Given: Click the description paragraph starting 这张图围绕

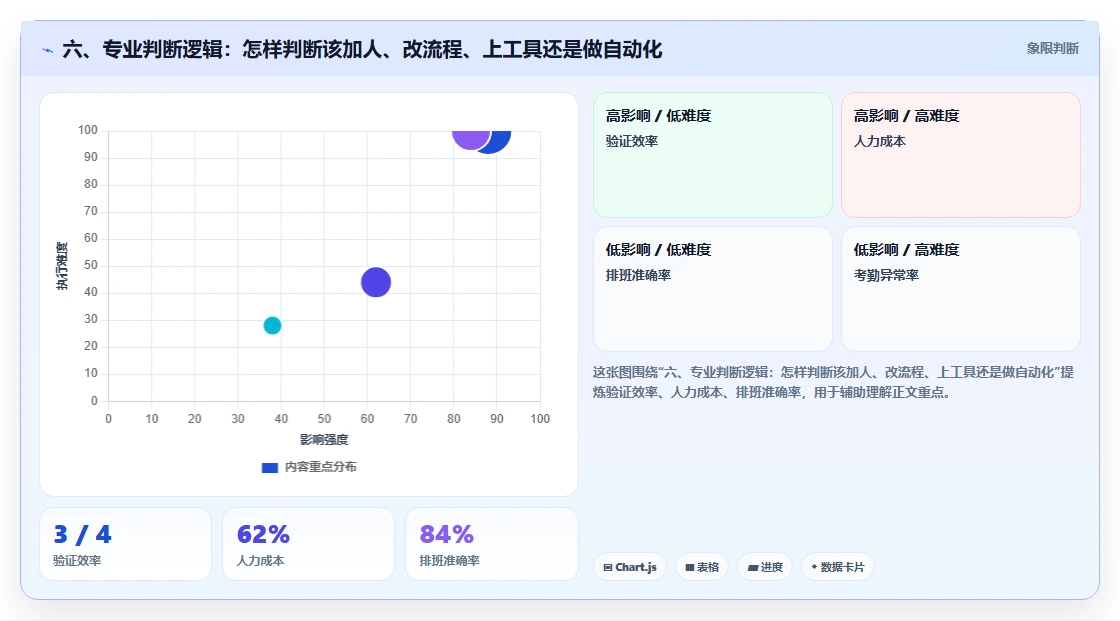Looking at the screenshot, I should (x=833, y=382).
